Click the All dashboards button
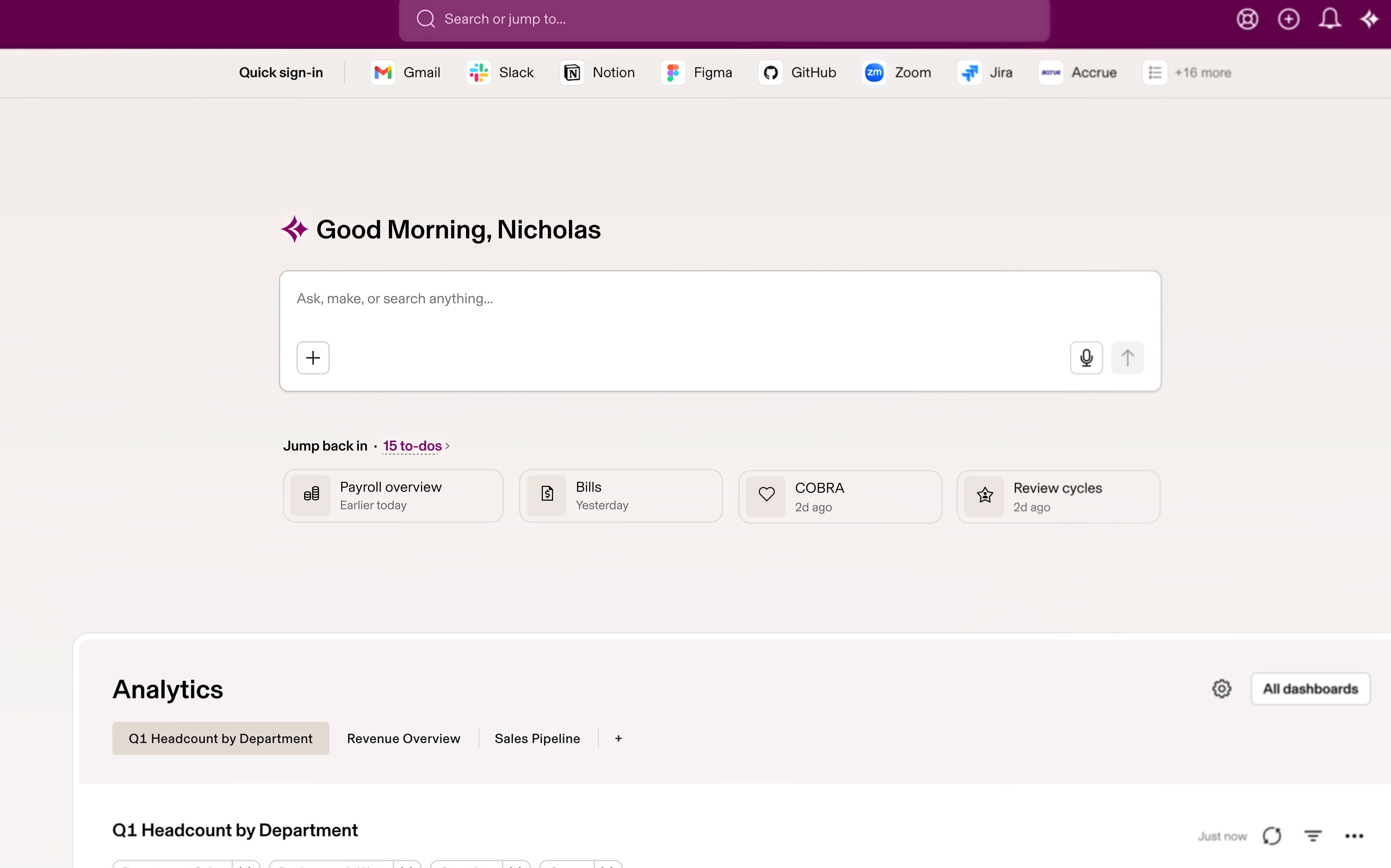Image resolution: width=1391 pixels, height=868 pixels. (x=1310, y=689)
